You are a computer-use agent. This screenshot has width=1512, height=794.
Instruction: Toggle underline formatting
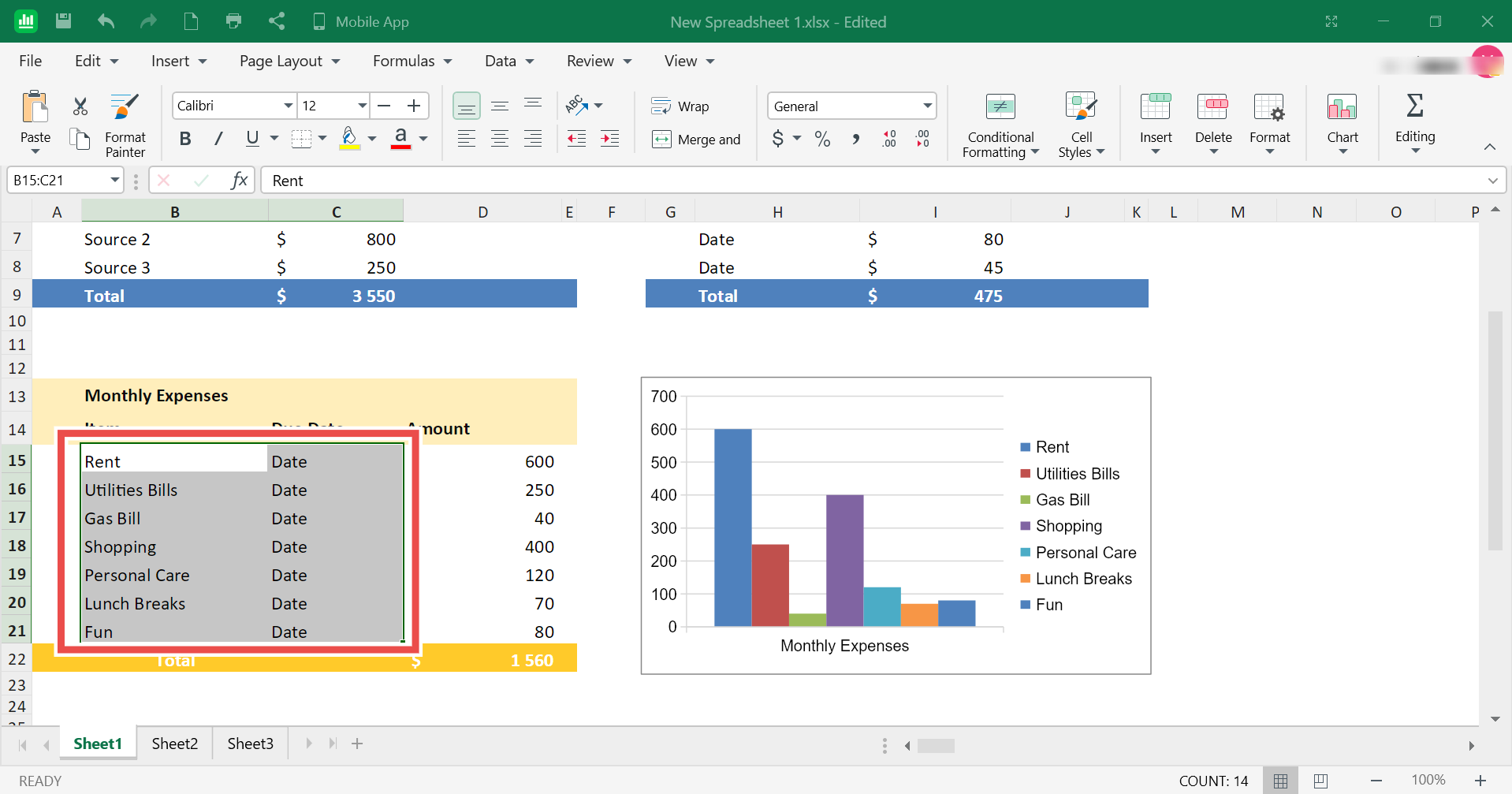(x=252, y=140)
